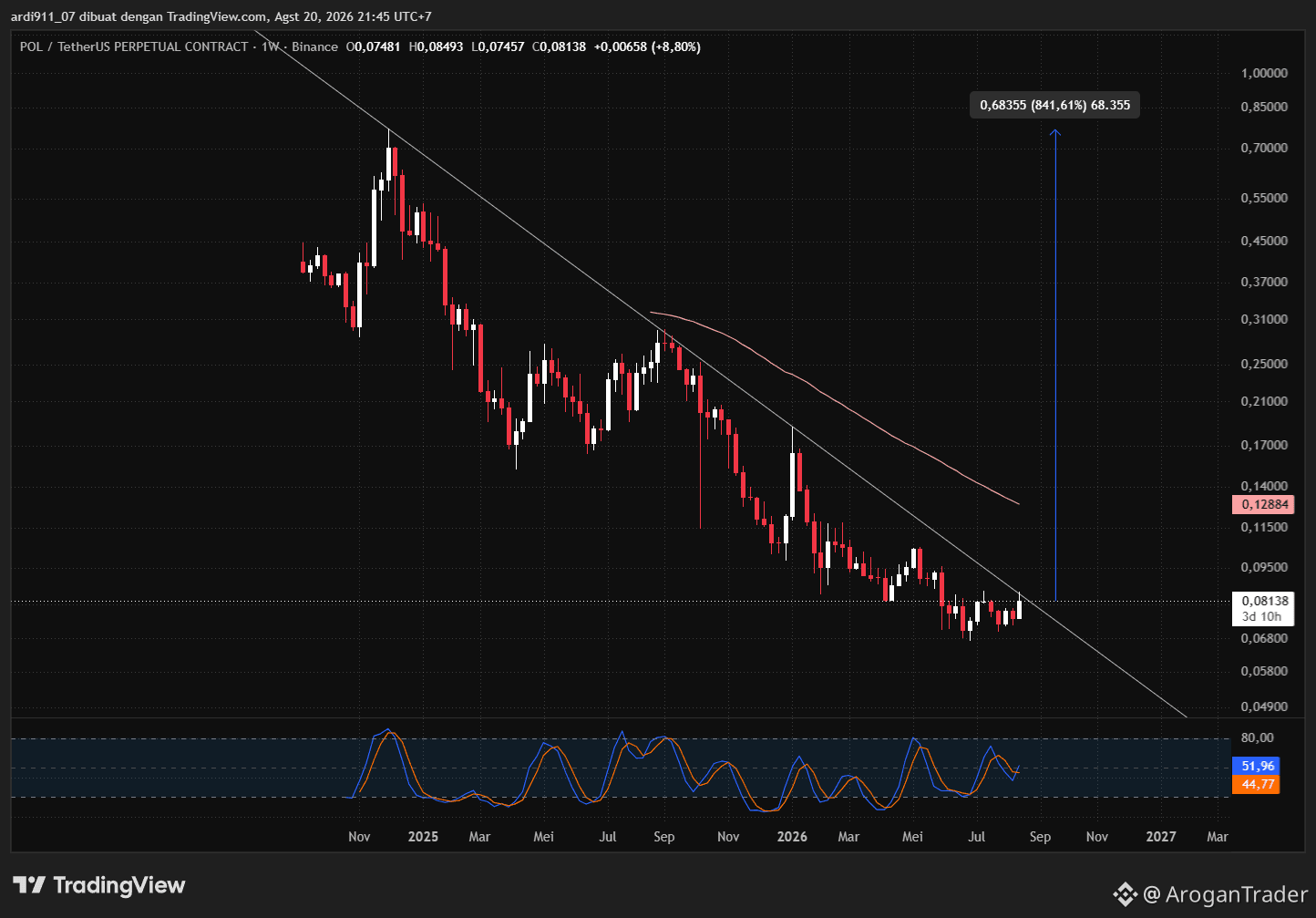Image resolution: width=1316 pixels, height=918 pixels.
Task: Click the measurement tooltip "0,68355 (841,61%) 68.355"
Action: pos(1054,106)
